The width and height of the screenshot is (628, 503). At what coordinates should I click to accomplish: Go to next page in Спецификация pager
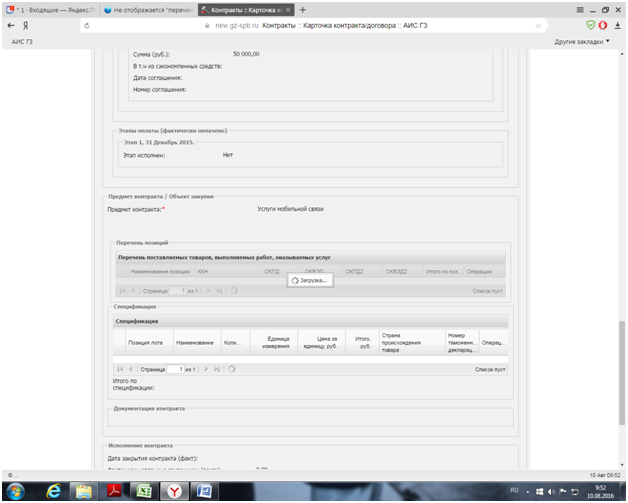coord(206,369)
